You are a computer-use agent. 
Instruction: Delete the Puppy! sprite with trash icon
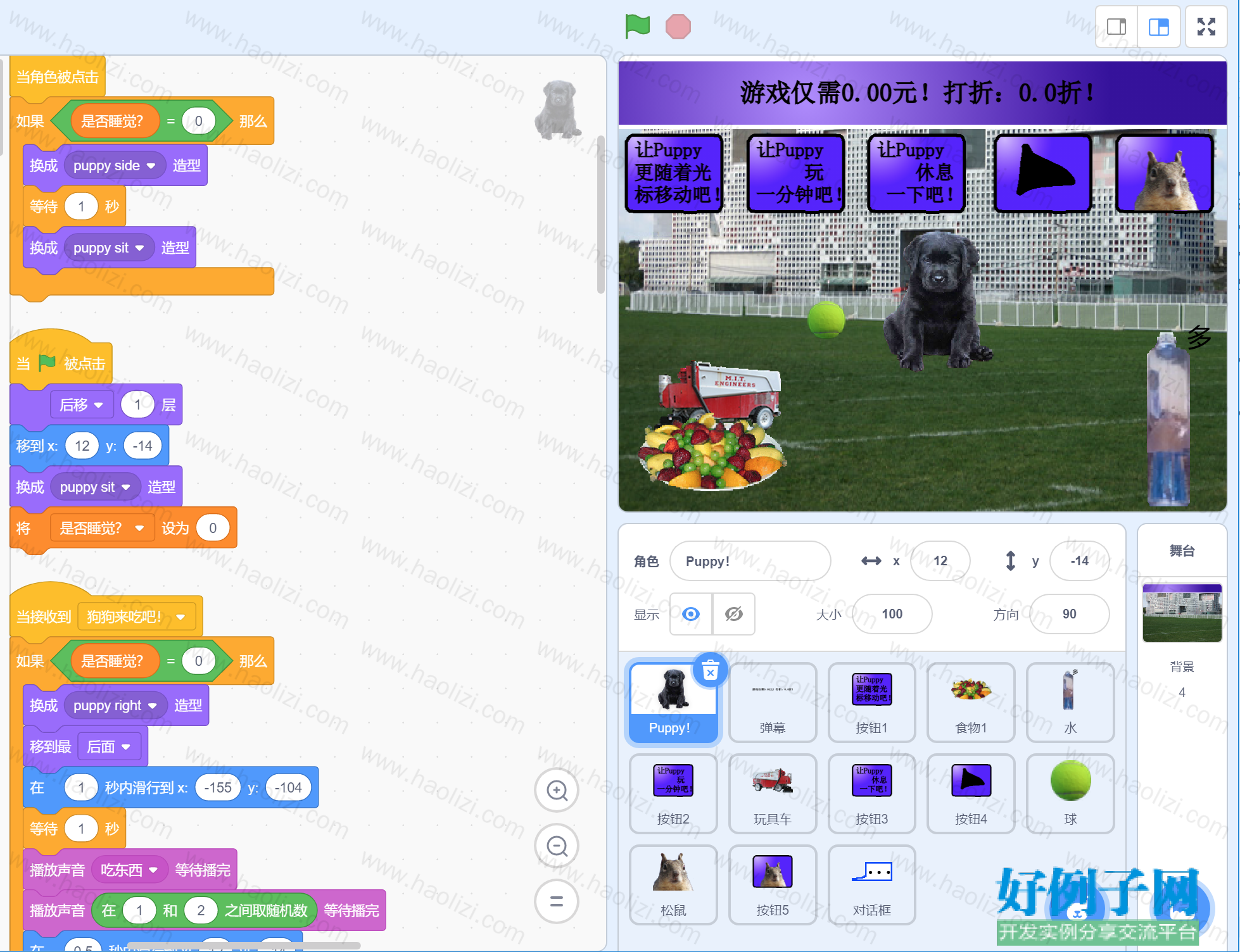point(711,670)
